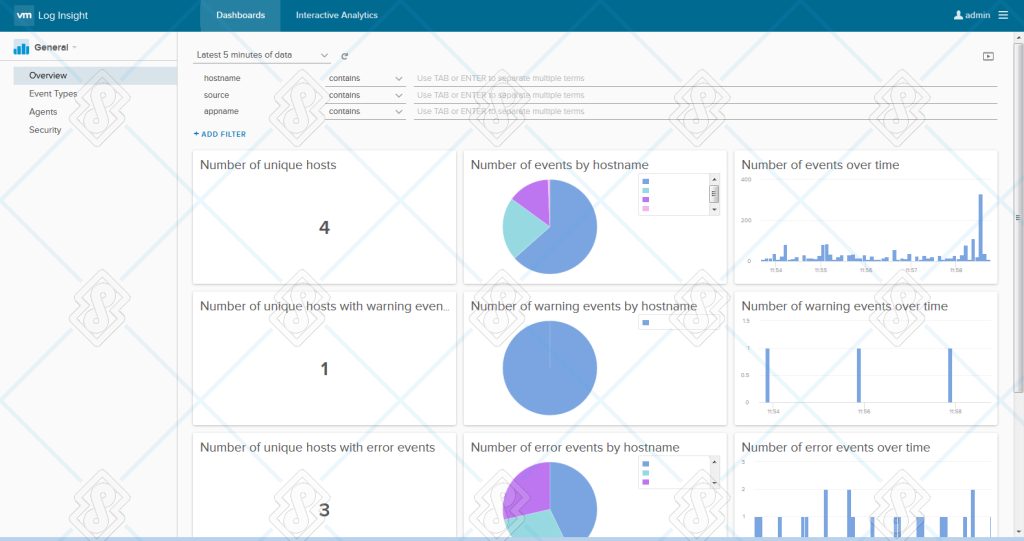Click the blue legend swatch in events by hostname

tap(646, 182)
